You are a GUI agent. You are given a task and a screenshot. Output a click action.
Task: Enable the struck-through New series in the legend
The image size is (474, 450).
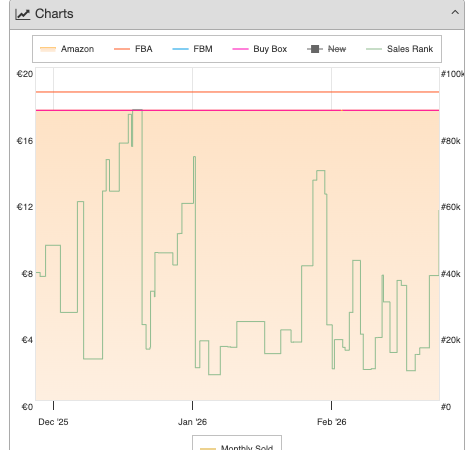tap(327, 49)
